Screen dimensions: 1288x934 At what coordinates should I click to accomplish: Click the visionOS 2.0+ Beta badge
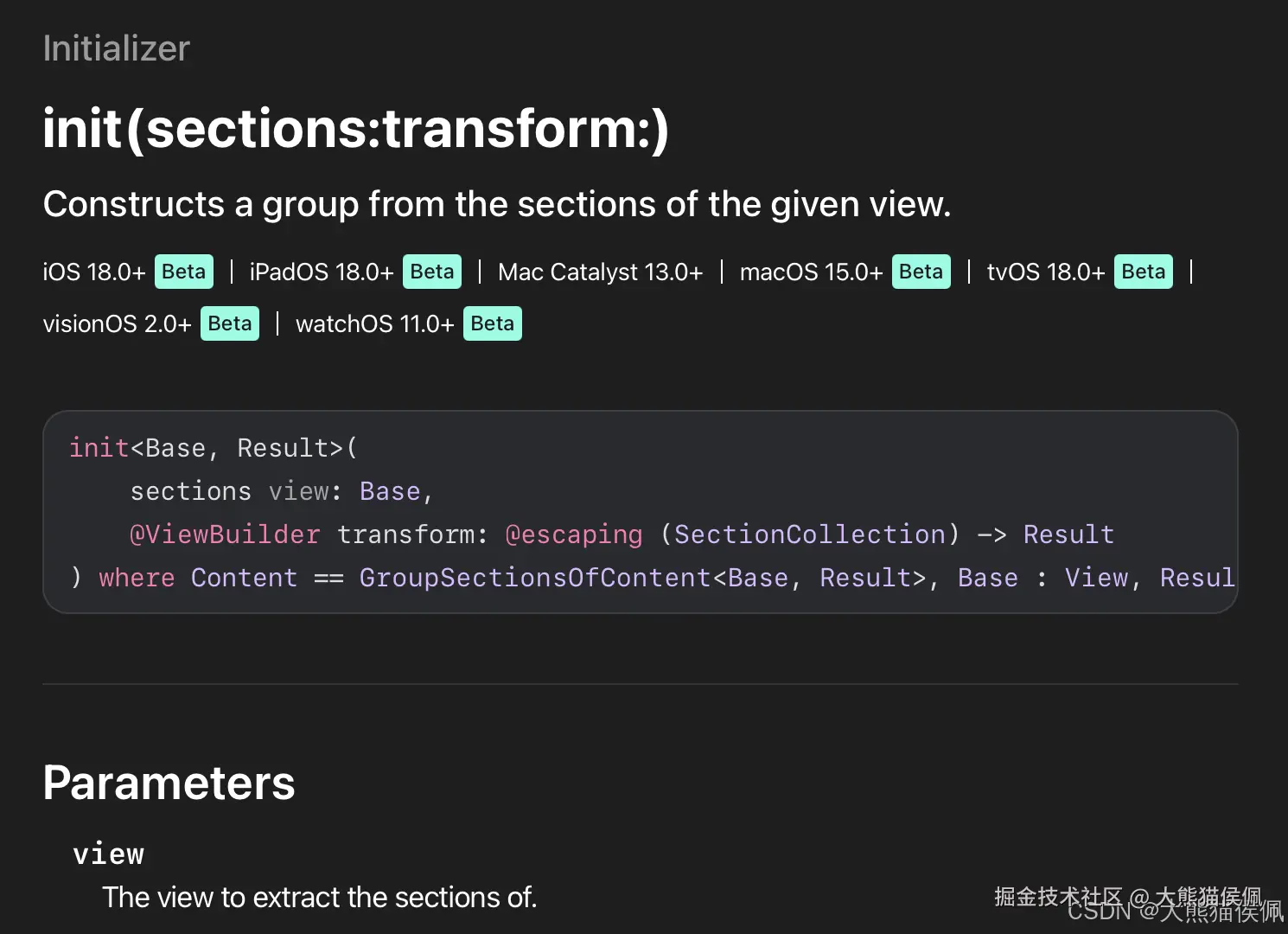(230, 323)
